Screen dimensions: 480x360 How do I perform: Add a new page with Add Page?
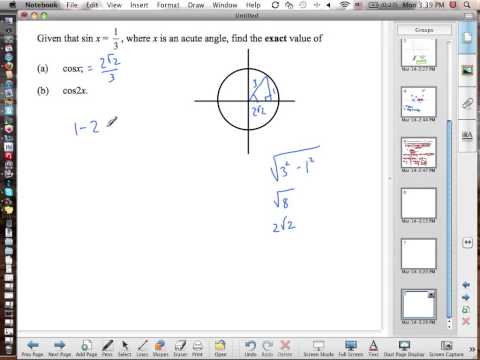(86, 348)
